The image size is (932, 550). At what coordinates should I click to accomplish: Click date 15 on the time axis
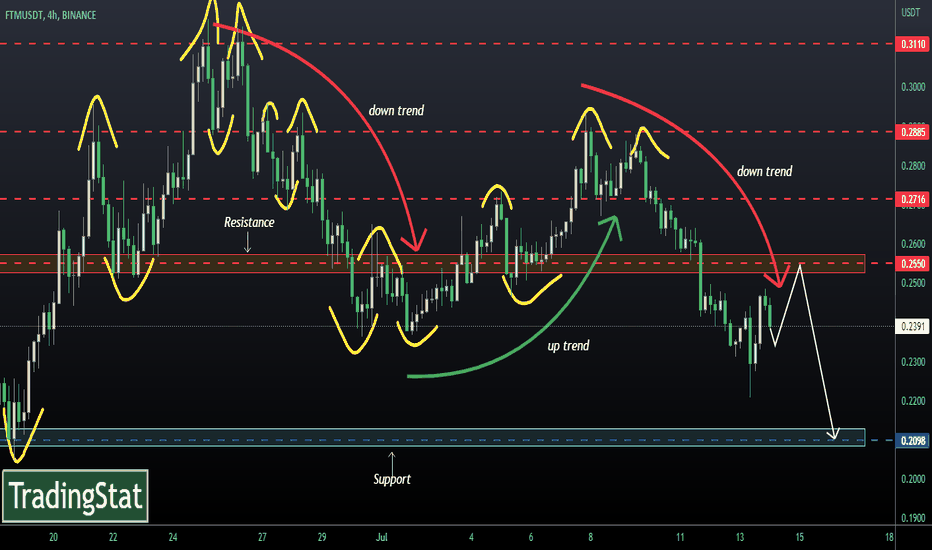pos(799,537)
